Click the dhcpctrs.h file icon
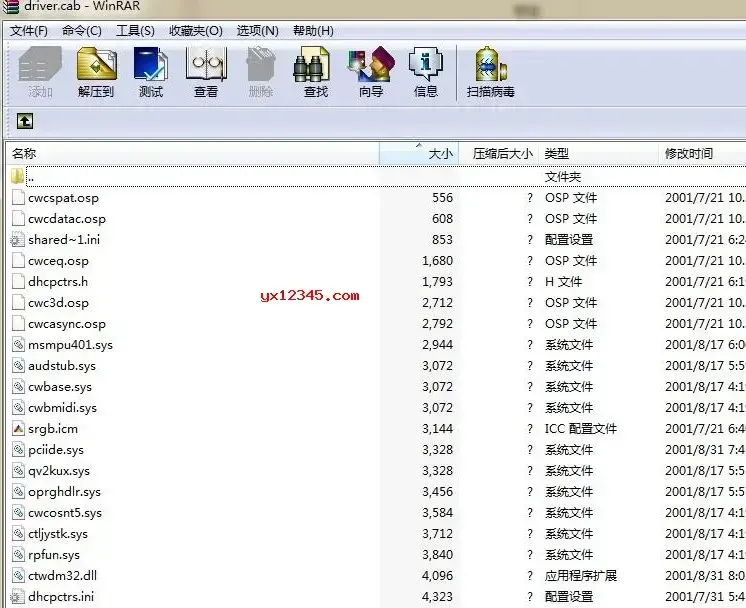Screen dimensions: 746x608 (x=18, y=282)
